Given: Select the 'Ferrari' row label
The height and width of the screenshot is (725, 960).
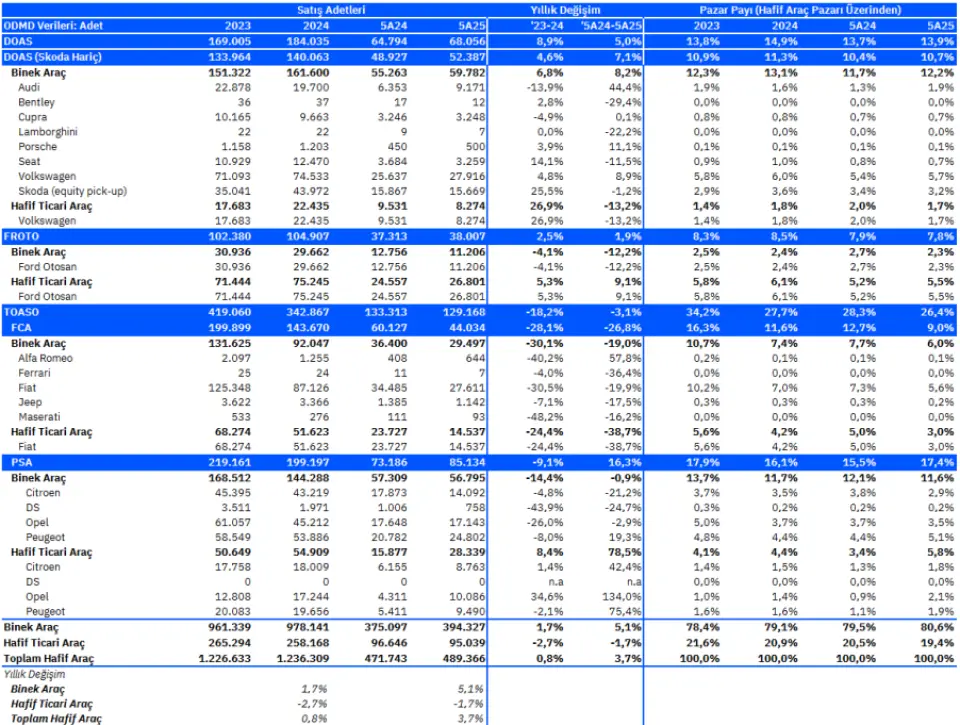Looking at the screenshot, I should pyautogui.click(x=34, y=373).
